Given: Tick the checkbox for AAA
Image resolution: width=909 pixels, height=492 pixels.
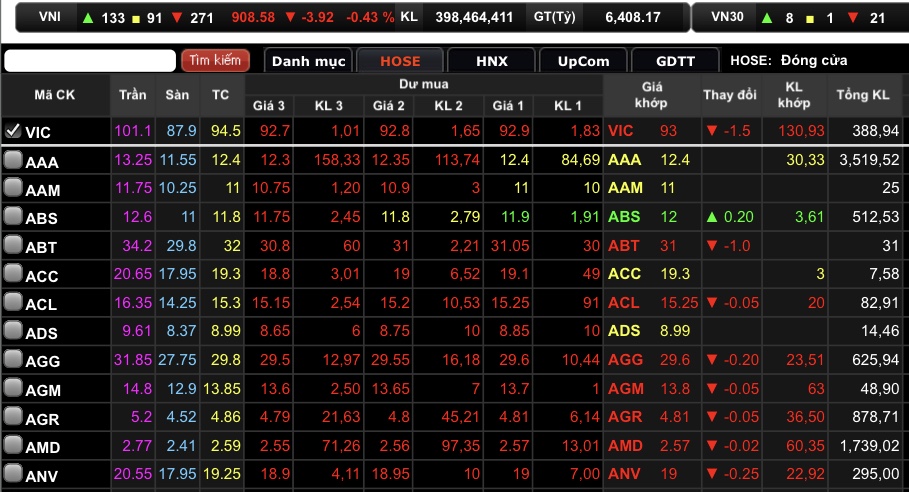Looking at the screenshot, I should [x=13, y=160].
